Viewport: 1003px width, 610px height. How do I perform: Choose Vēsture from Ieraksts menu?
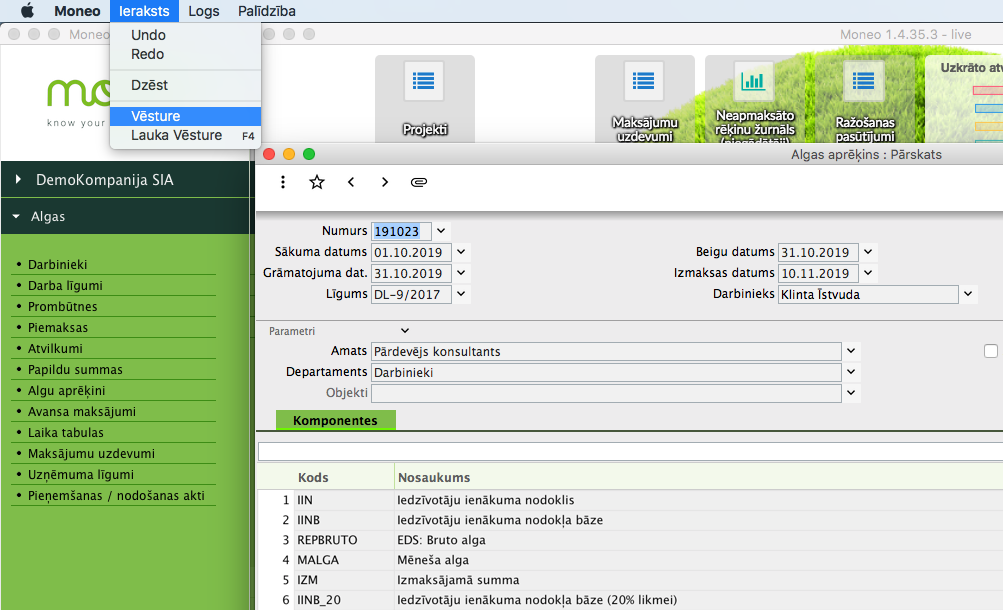point(186,116)
